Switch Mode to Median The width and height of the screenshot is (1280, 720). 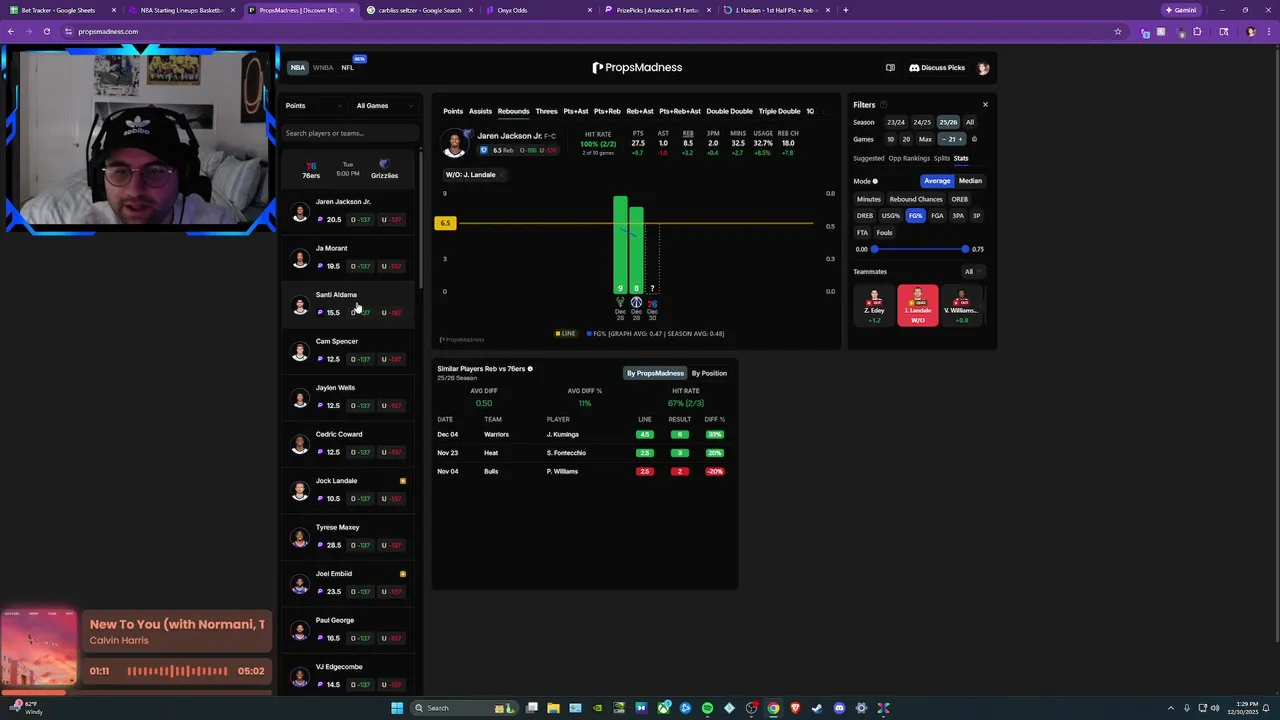click(x=970, y=181)
